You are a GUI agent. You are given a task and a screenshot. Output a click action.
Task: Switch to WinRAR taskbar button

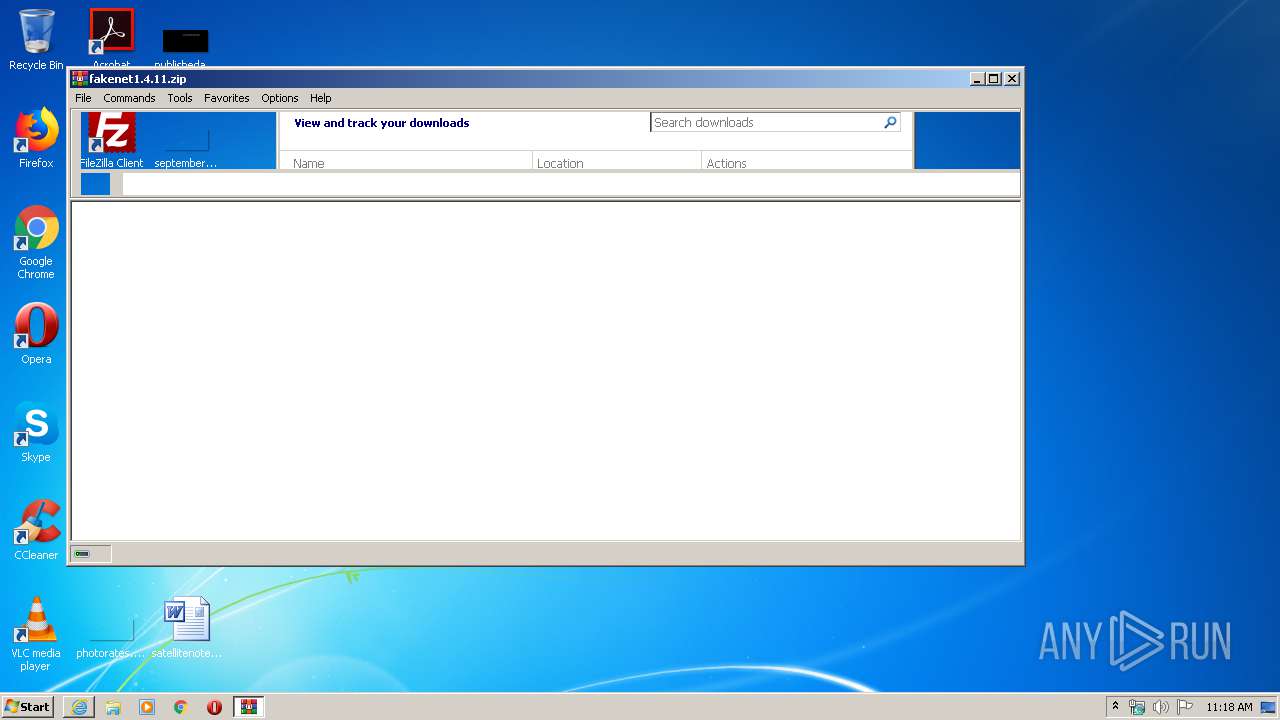pos(249,707)
